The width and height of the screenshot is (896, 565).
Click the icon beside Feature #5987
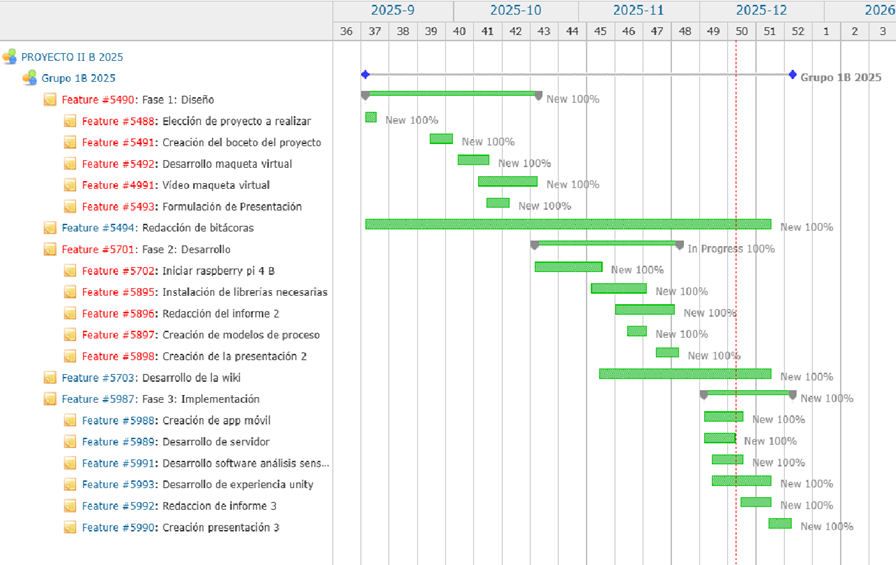click(50, 399)
